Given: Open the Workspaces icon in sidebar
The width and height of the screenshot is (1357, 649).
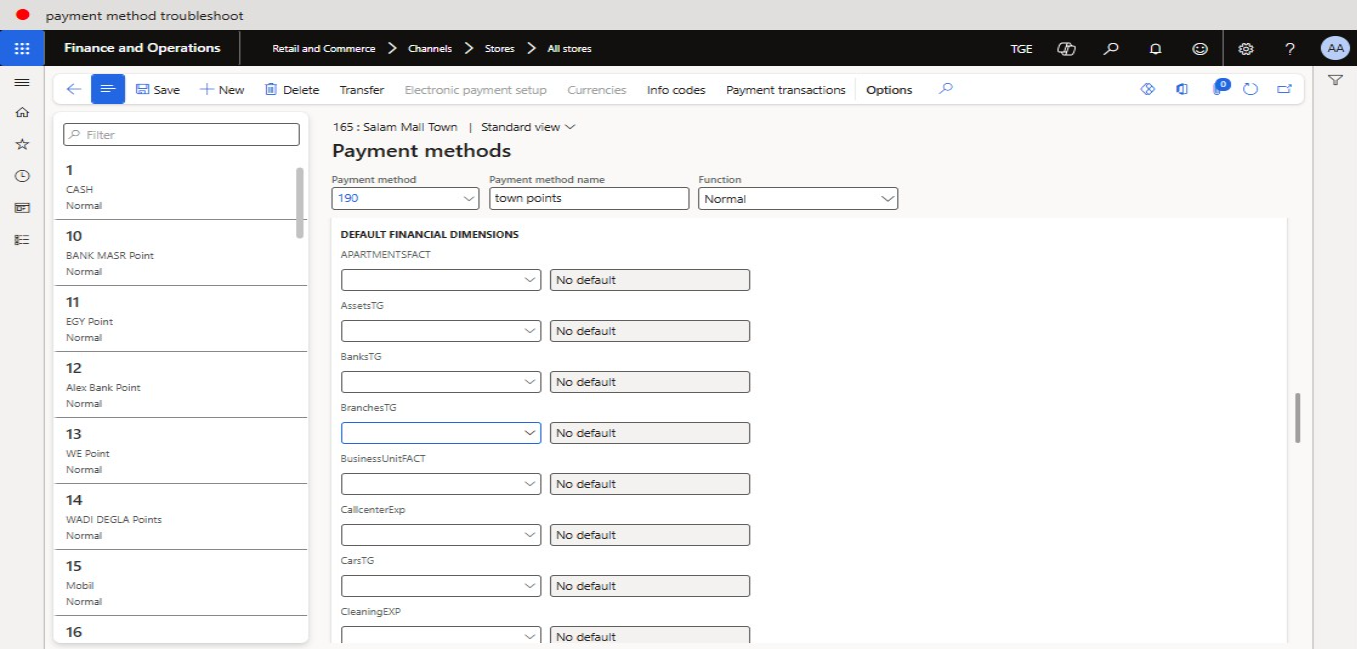Looking at the screenshot, I should click(x=22, y=208).
